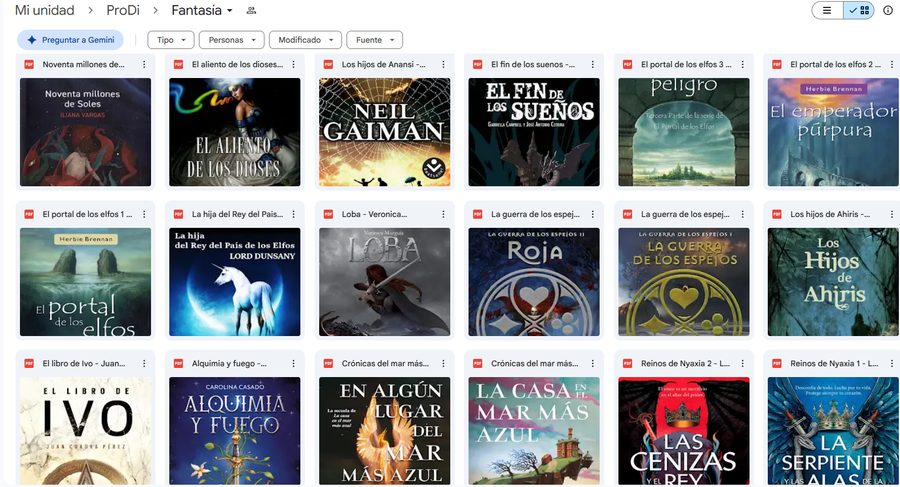Open the Loba cover thumbnail
The image size is (900, 487).
(385, 282)
